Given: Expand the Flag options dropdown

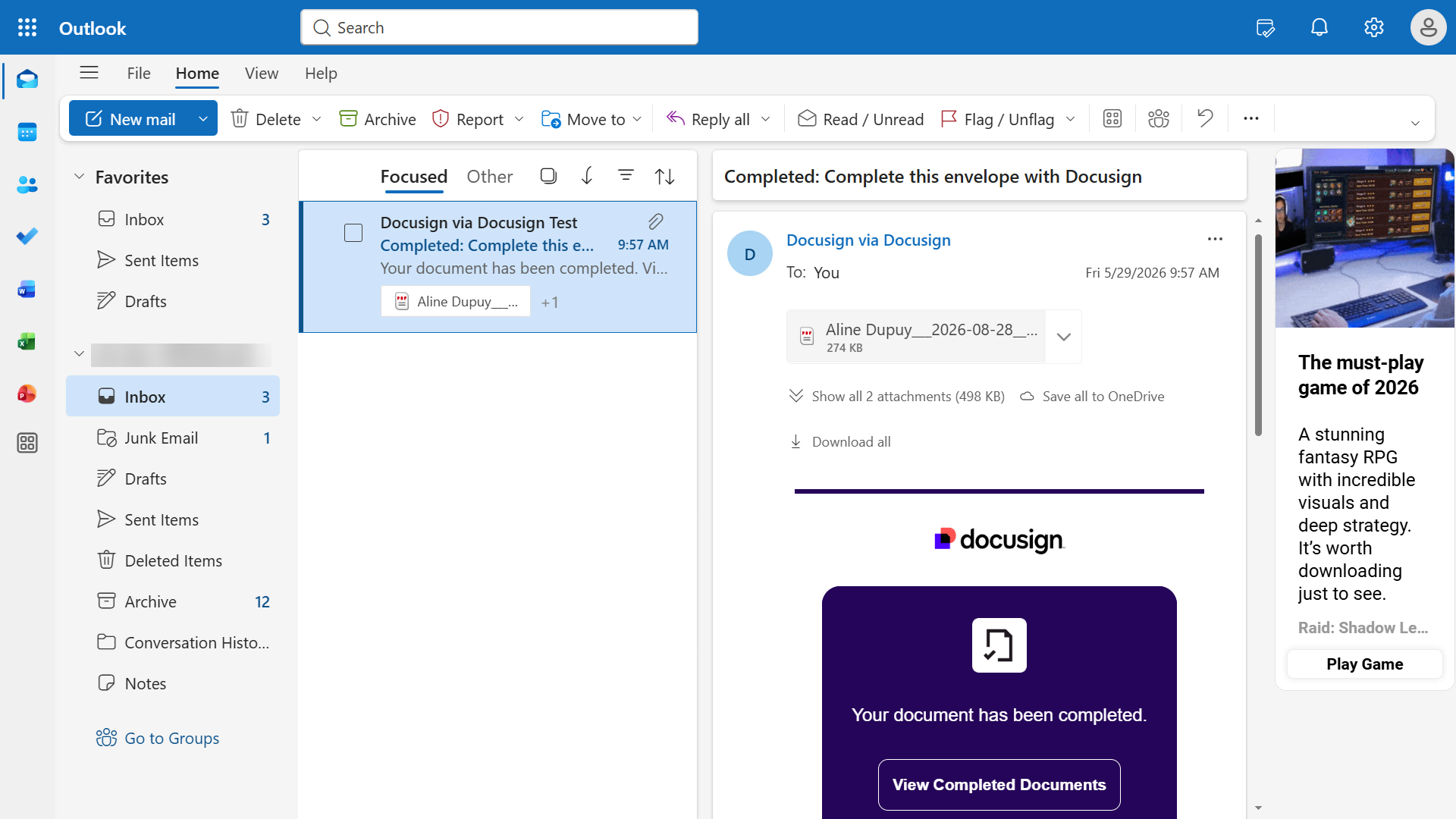Looking at the screenshot, I should point(1071,119).
